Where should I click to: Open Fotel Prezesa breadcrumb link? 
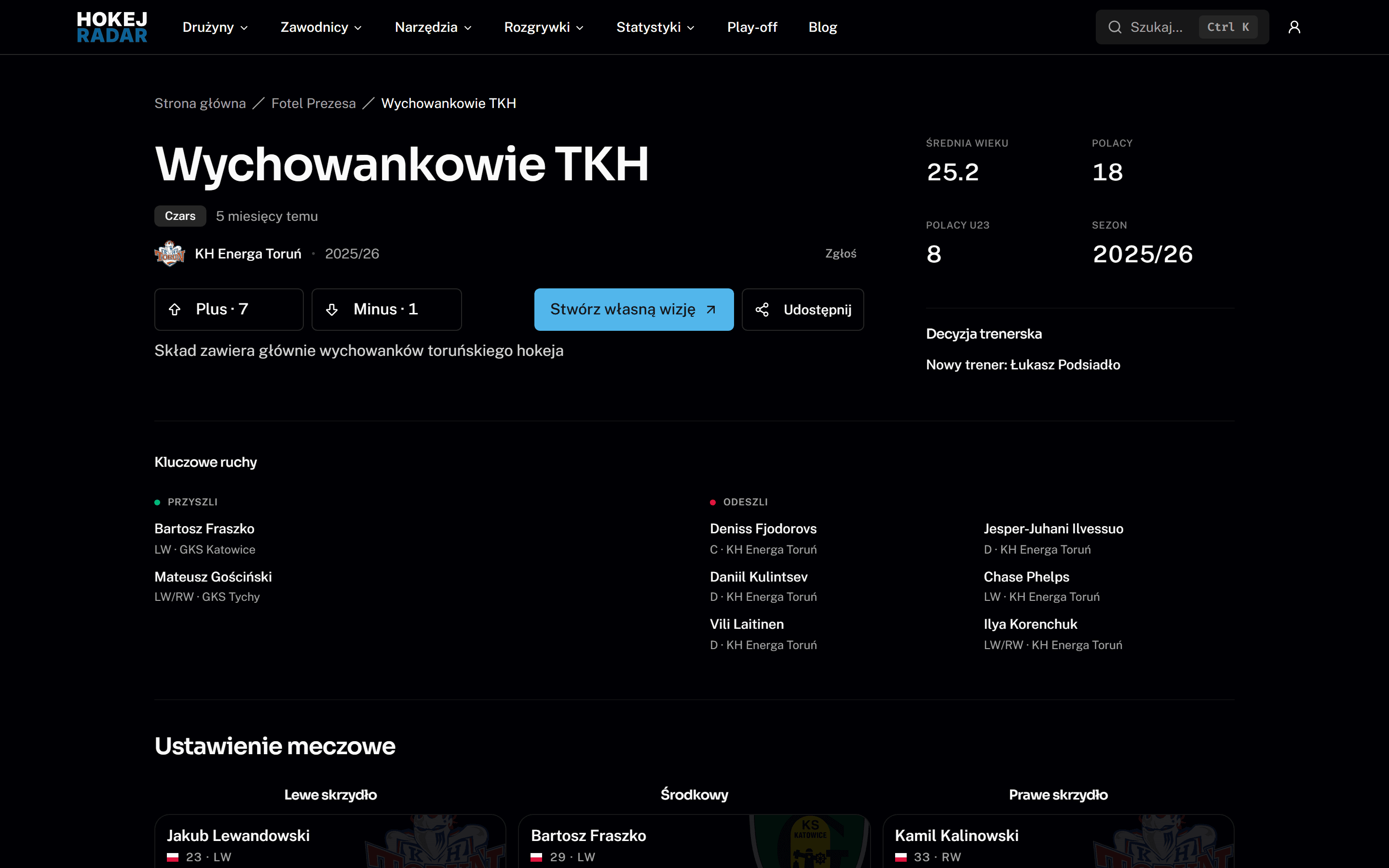[313, 103]
